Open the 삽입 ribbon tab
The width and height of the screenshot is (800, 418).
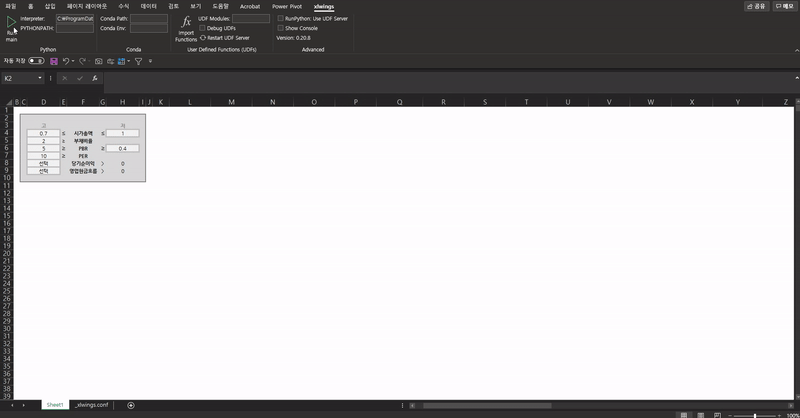click(50, 6)
